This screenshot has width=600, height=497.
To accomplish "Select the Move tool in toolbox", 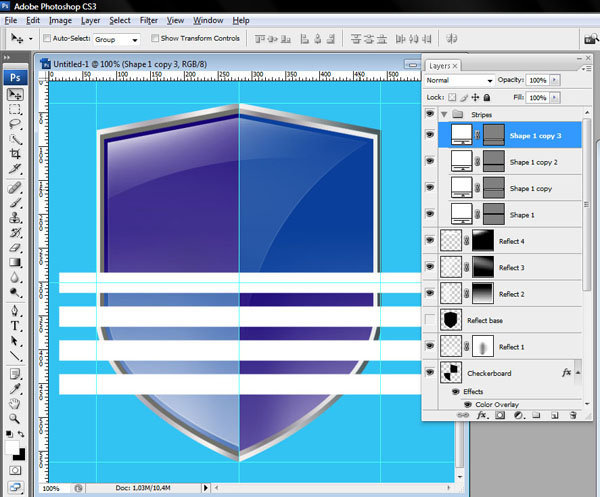I will pos(15,94).
